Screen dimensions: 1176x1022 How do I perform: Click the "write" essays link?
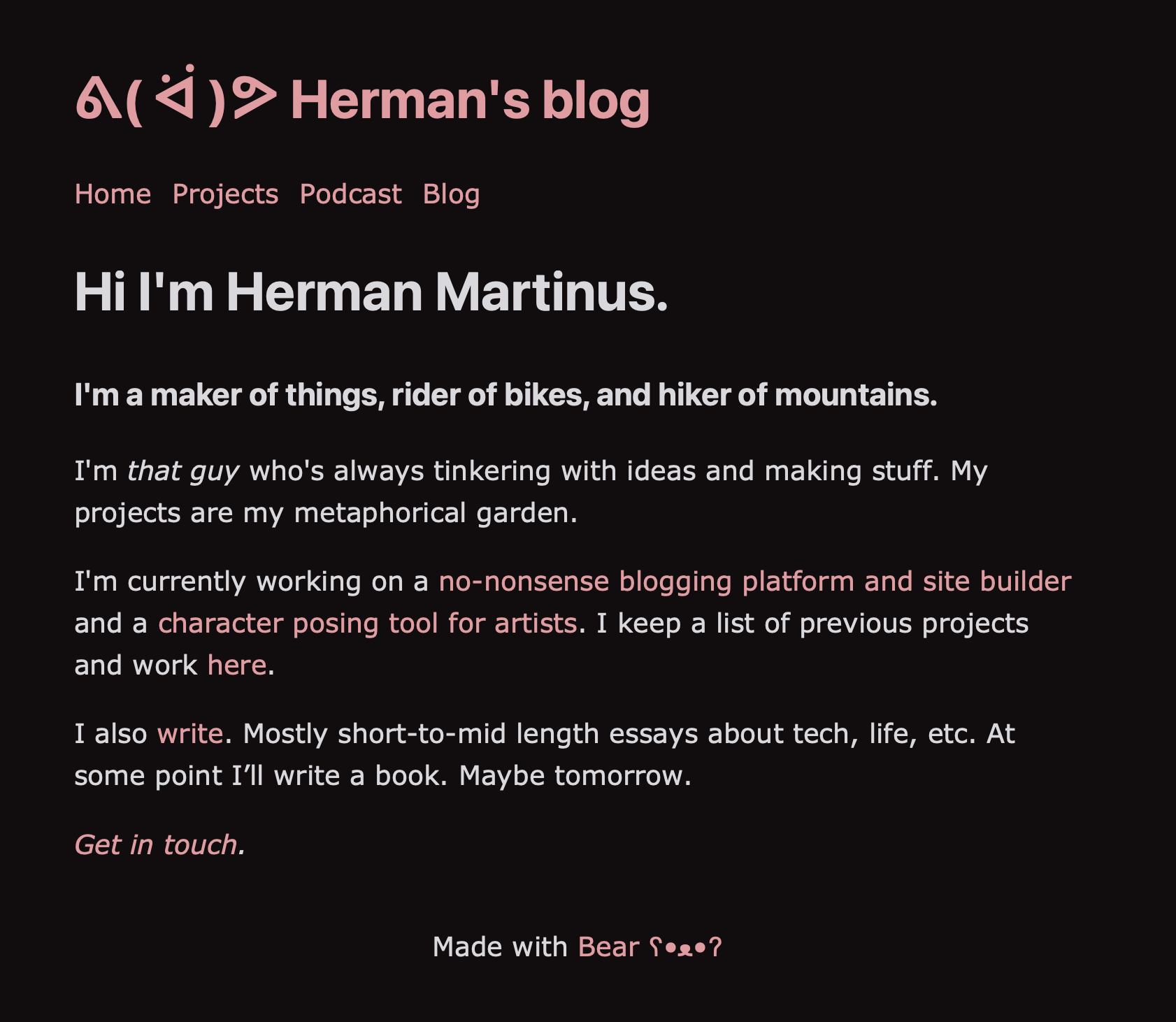189,734
